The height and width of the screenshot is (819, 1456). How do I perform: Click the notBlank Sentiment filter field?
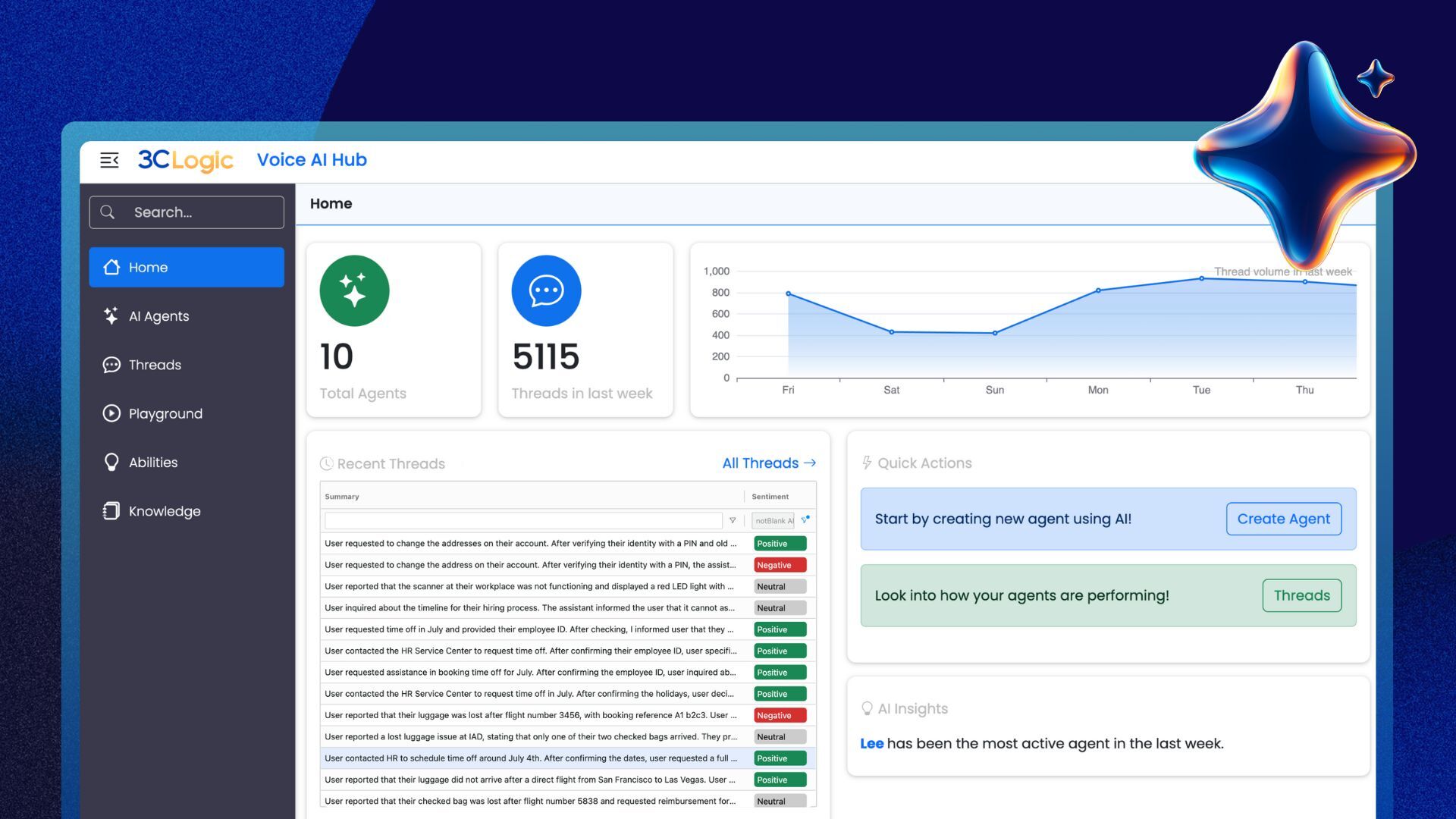(x=773, y=520)
